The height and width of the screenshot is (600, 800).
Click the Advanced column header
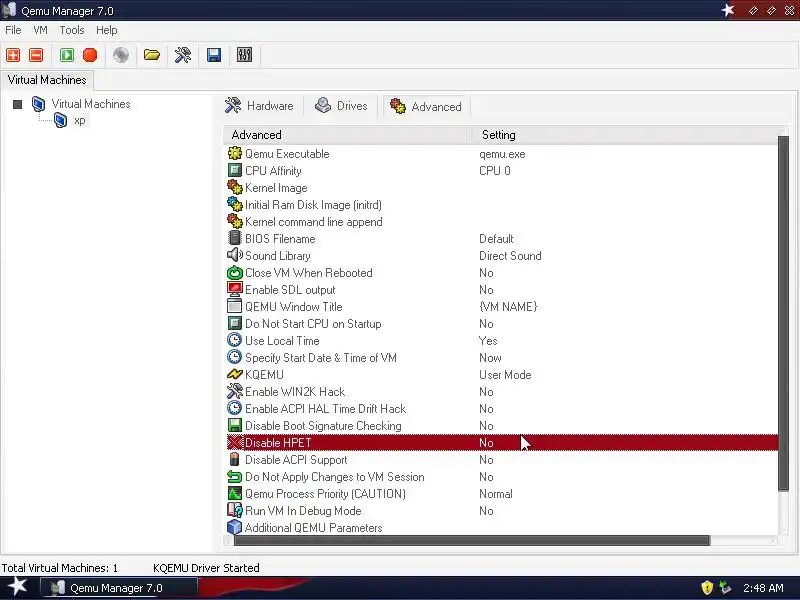(x=347, y=135)
